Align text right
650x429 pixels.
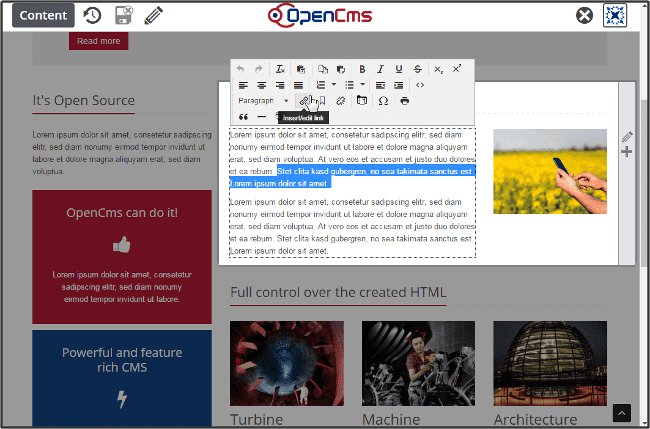point(280,85)
